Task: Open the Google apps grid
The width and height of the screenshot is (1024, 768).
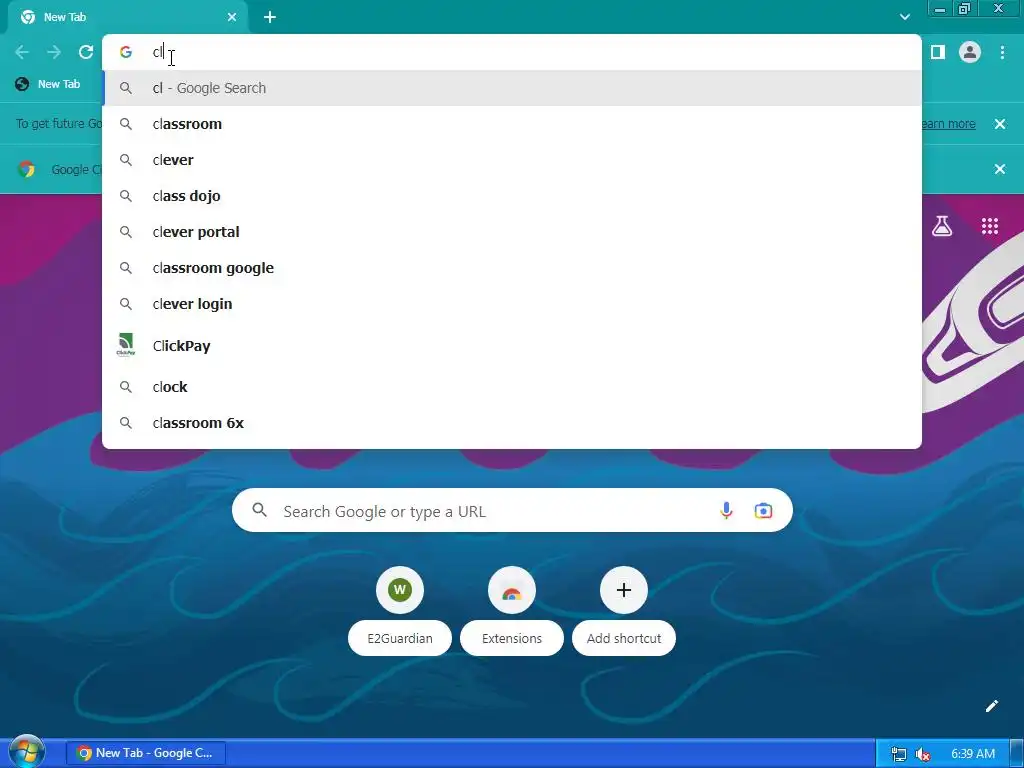Action: 990,226
